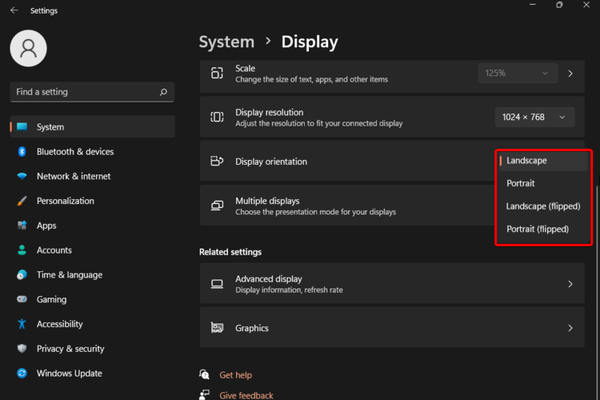
Task: Open the Advanced display settings
Action: coord(392,284)
